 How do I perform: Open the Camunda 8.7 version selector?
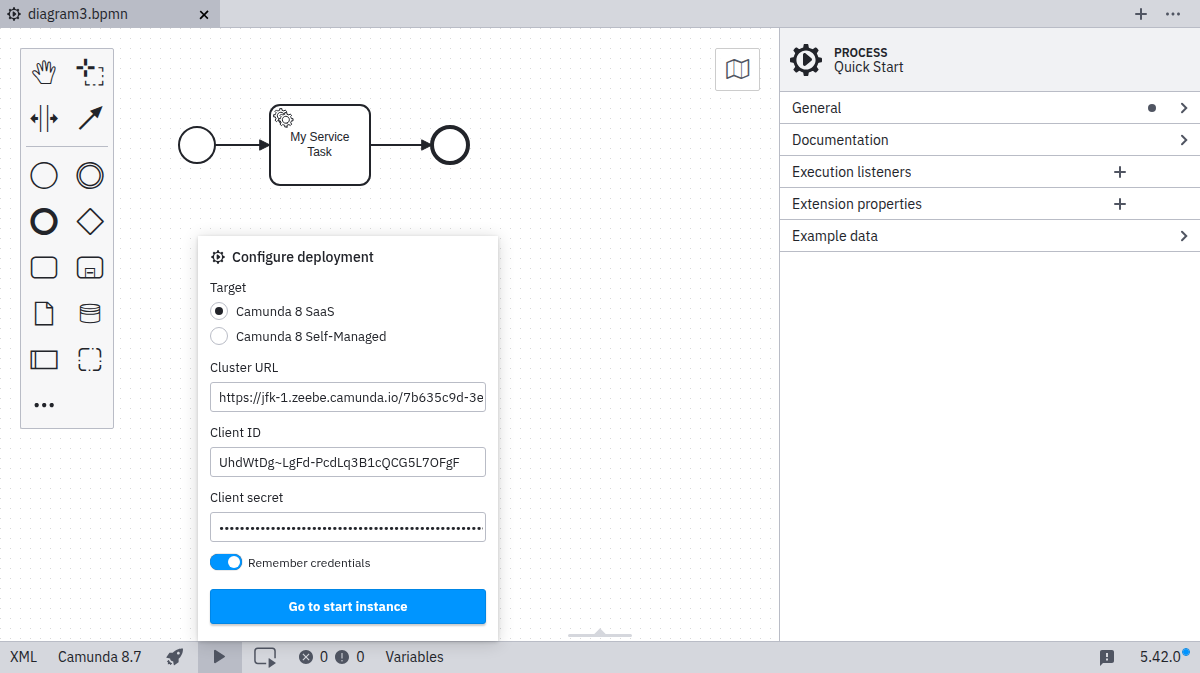100,657
